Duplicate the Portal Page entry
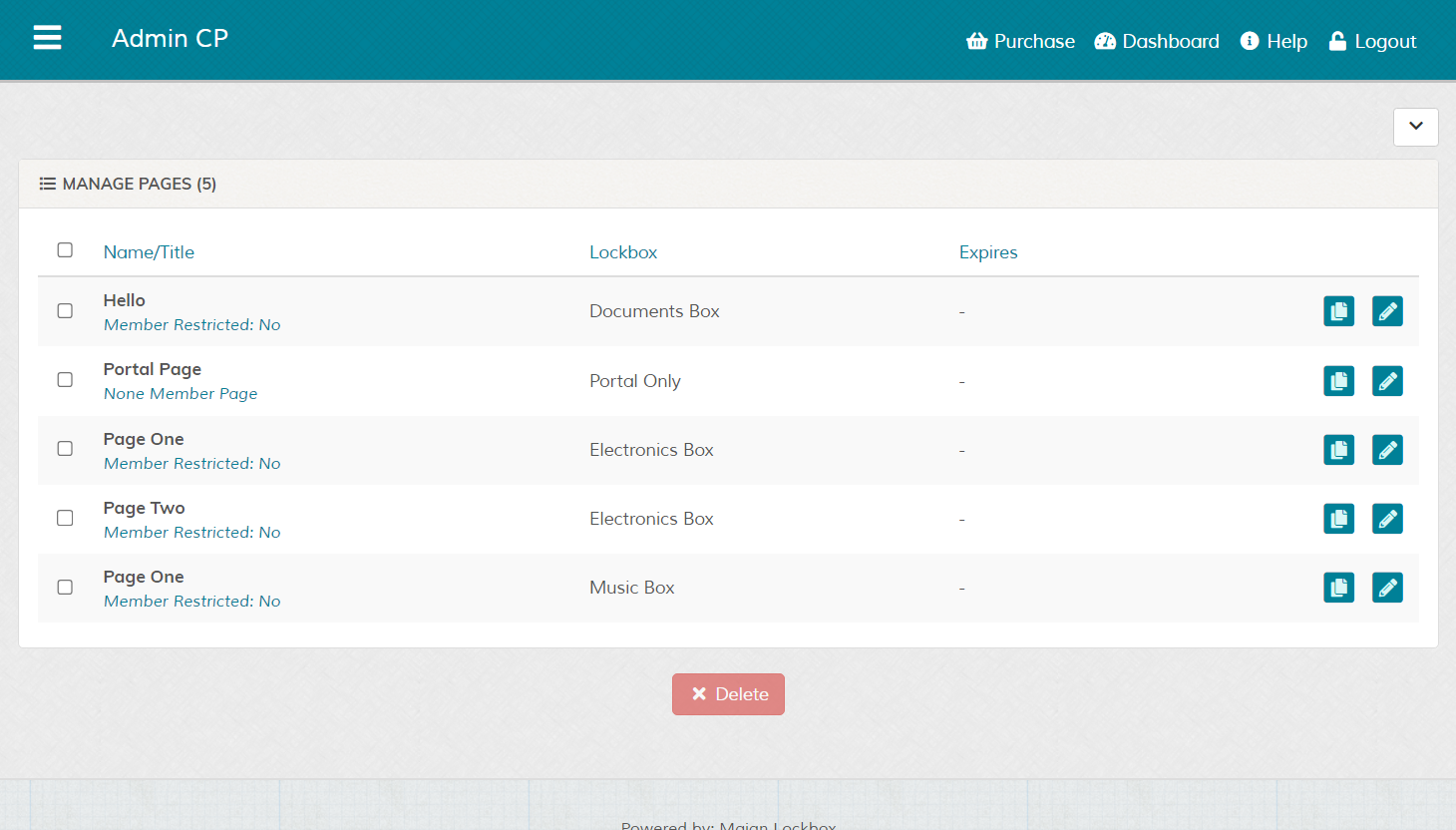The height and width of the screenshot is (830, 1456). tap(1338, 381)
